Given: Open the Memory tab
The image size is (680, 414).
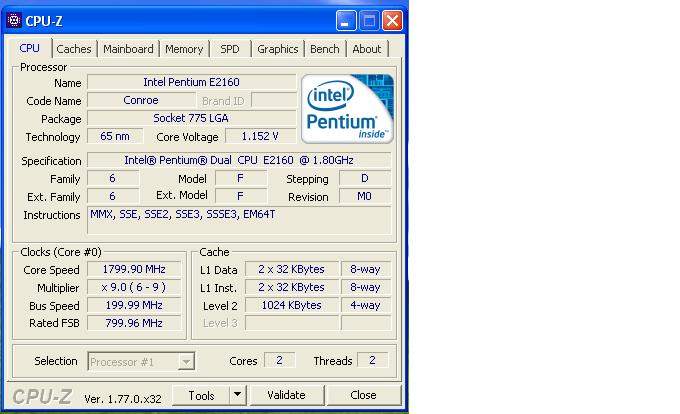Looking at the screenshot, I should click(184, 49).
